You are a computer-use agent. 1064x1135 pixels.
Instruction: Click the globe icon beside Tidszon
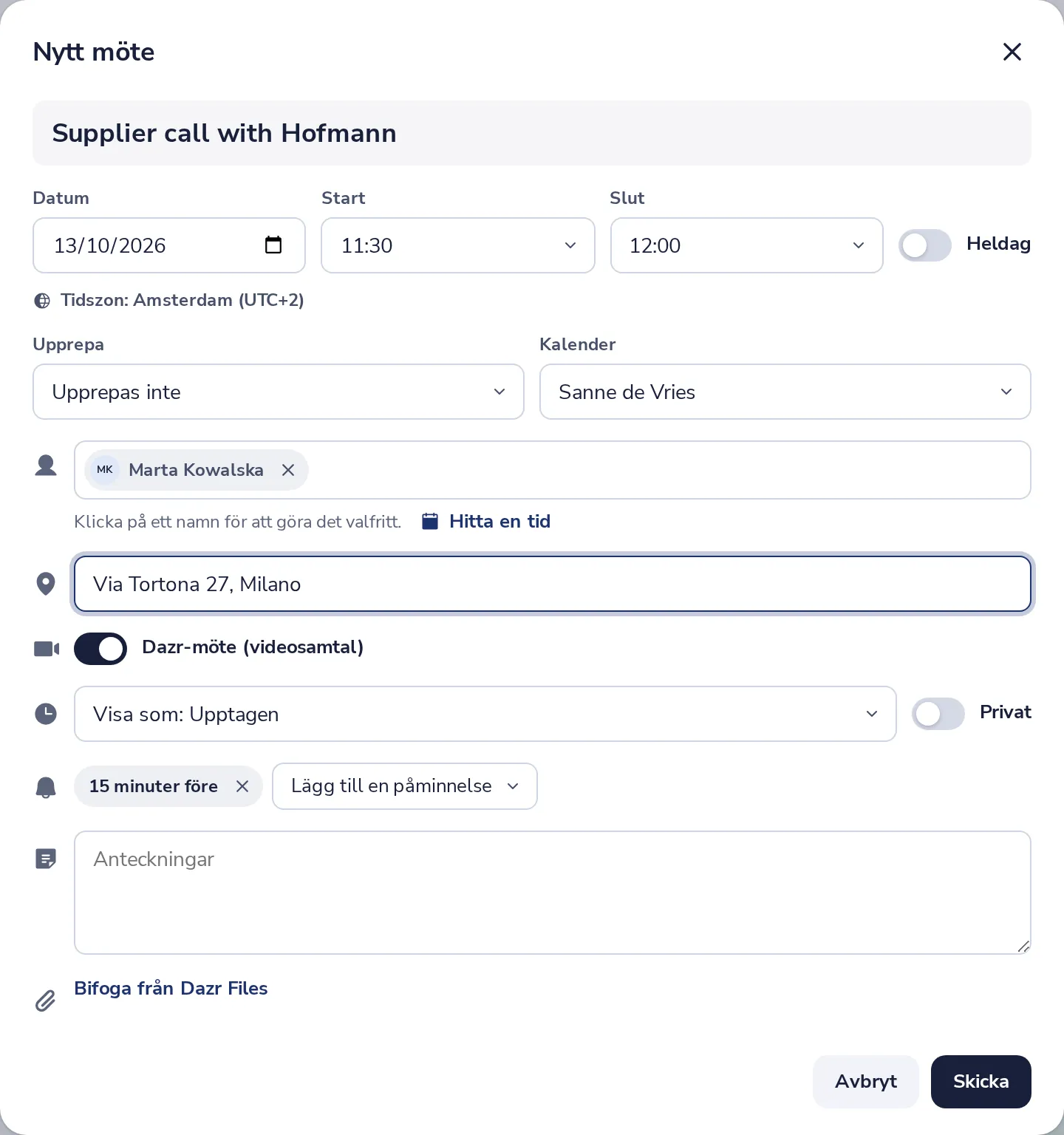[43, 301]
